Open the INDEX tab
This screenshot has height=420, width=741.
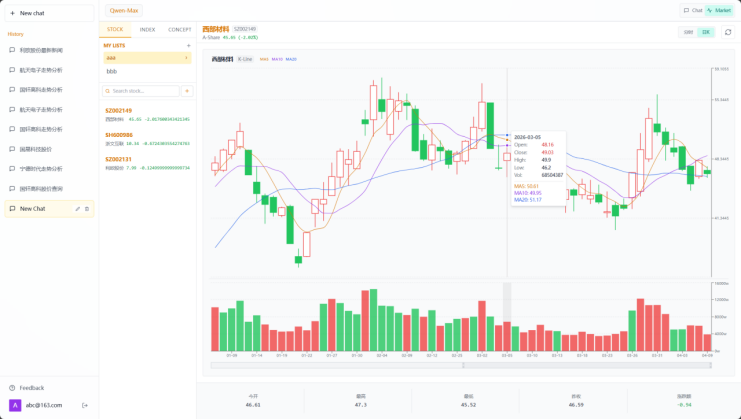(147, 29)
